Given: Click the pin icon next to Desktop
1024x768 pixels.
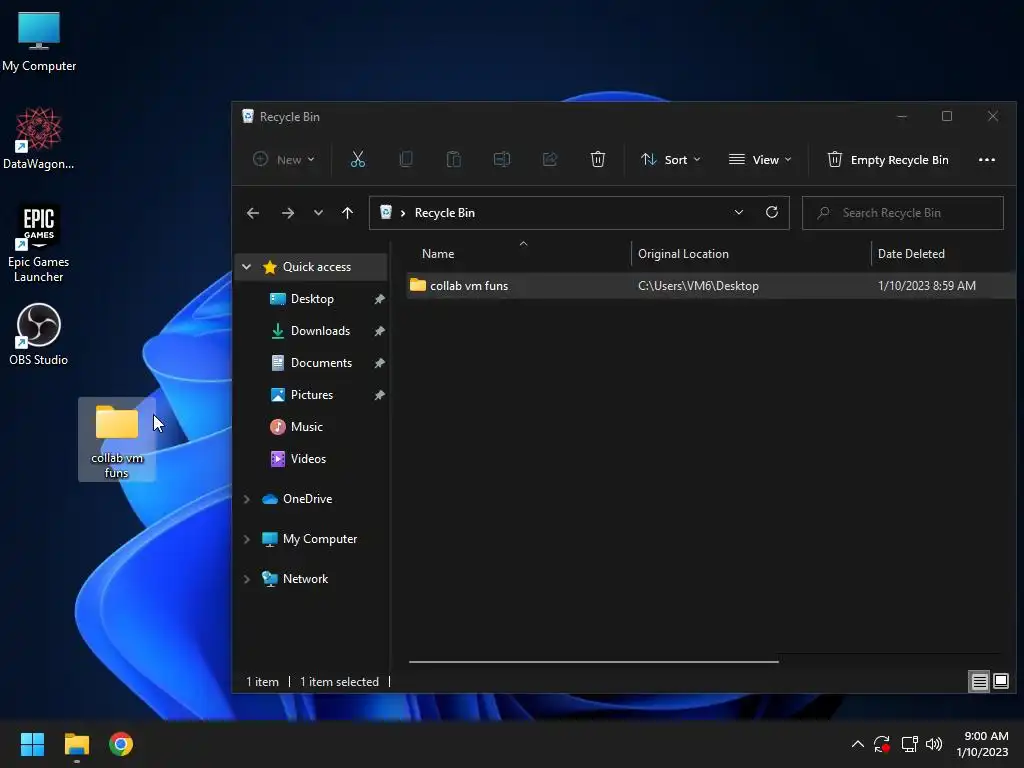Looking at the screenshot, I should coord(379,299).
